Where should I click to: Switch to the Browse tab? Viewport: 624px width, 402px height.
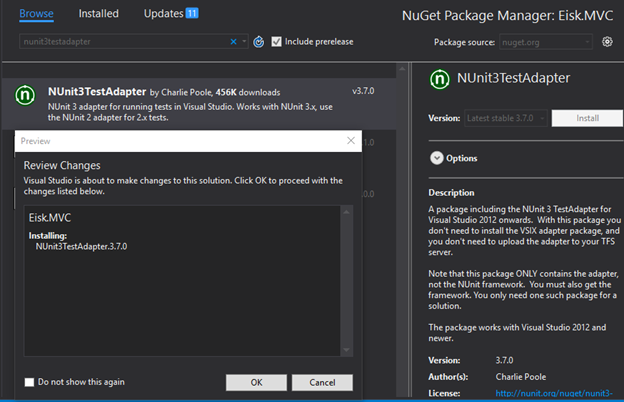[36, 14]
